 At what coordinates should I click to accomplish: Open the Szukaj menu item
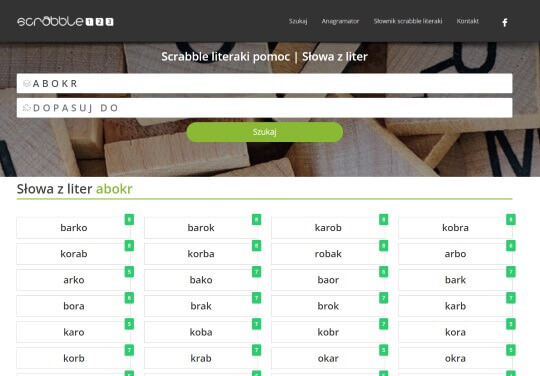click(298, 21)
